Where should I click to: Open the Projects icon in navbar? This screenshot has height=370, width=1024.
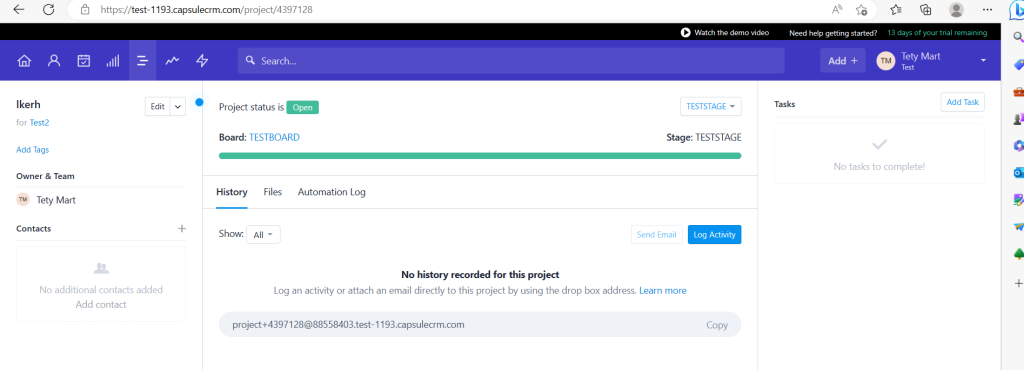(x=142, y=61)
